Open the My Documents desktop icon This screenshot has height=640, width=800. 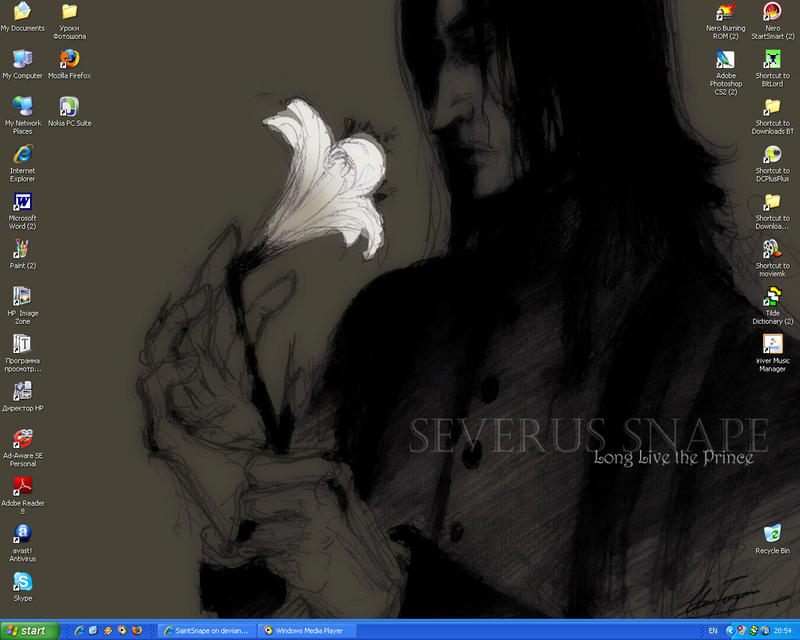click(22, 17)
